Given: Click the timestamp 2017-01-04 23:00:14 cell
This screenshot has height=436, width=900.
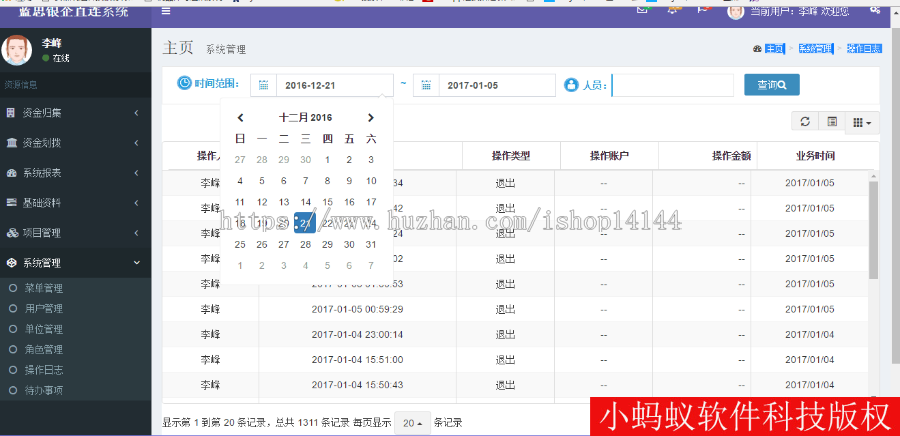Looking at the screenshot, I should (x=357, y=334).
